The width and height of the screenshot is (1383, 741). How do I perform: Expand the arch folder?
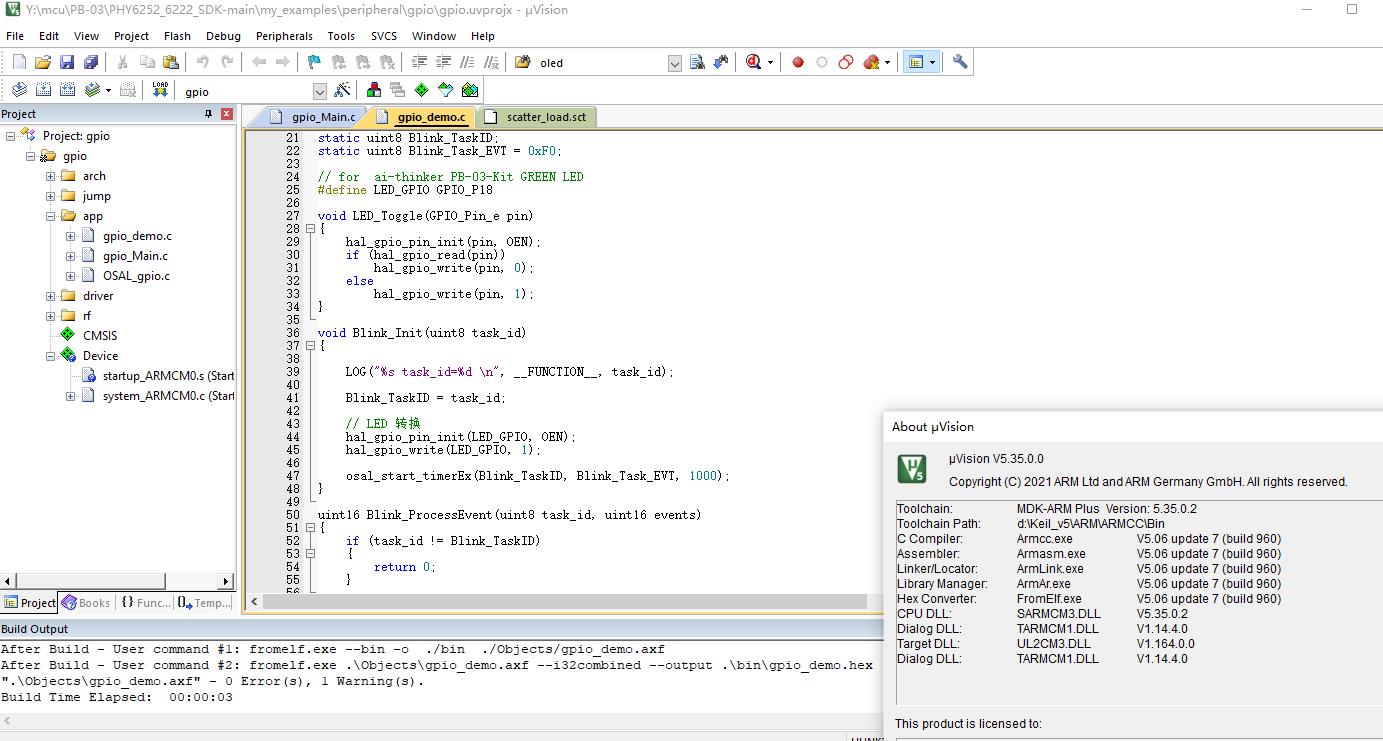pyautogui.click(x=50, y=176)
